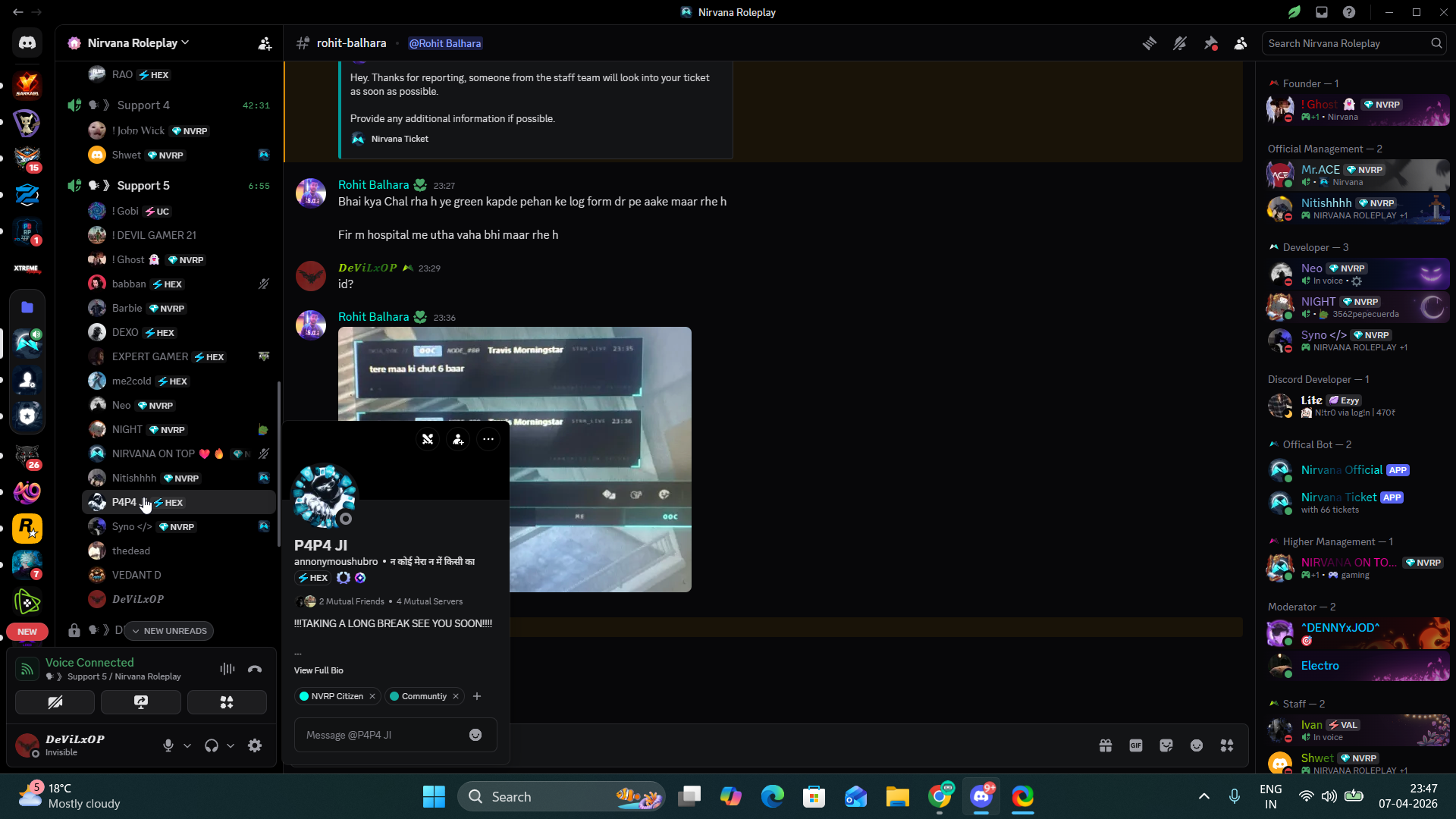The image size is (1456, 819).
Task: Send a gift from chat bar
Action: pyautogui.click(x=1106, y=745)
